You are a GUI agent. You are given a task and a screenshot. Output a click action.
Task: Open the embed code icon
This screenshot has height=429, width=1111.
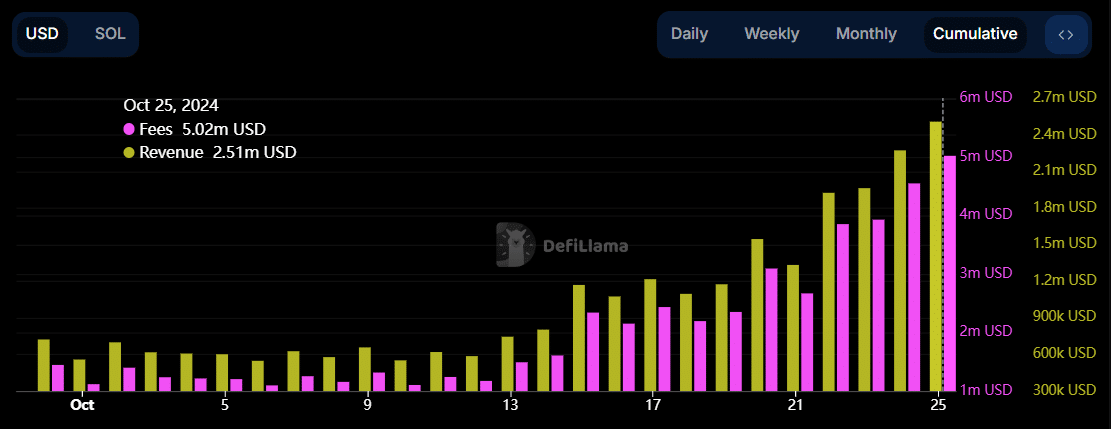tap(1065, 34)
